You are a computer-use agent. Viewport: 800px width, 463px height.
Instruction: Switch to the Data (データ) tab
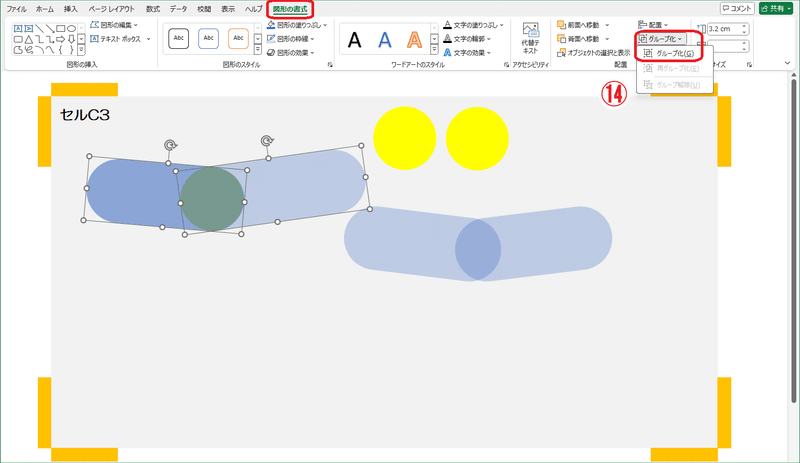pyautogui.click(x=179, y=9)
